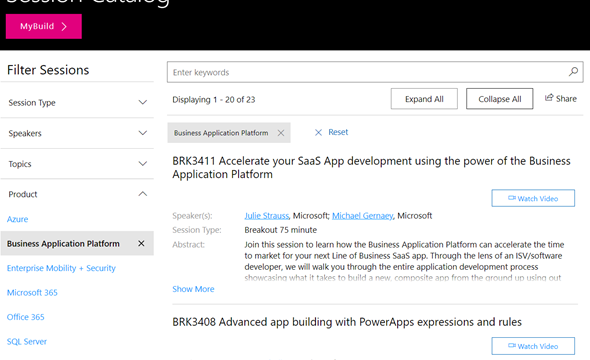Open the BRK3408 session title
Viewport: 590px width, 360px height.
(x=347, y=322)
